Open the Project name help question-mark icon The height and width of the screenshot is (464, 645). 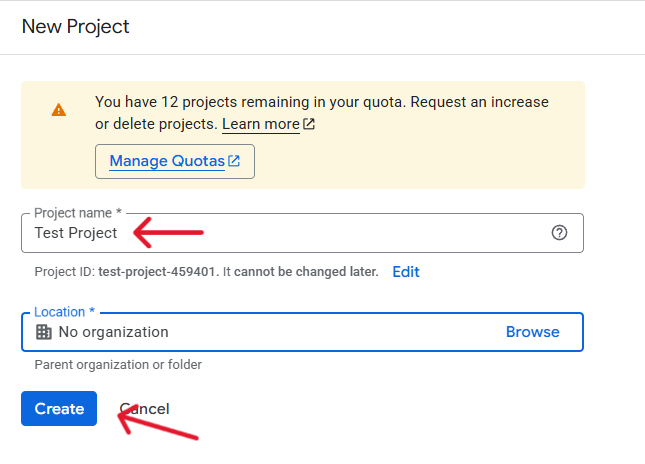pyautogui.click(x=559, y=233)
